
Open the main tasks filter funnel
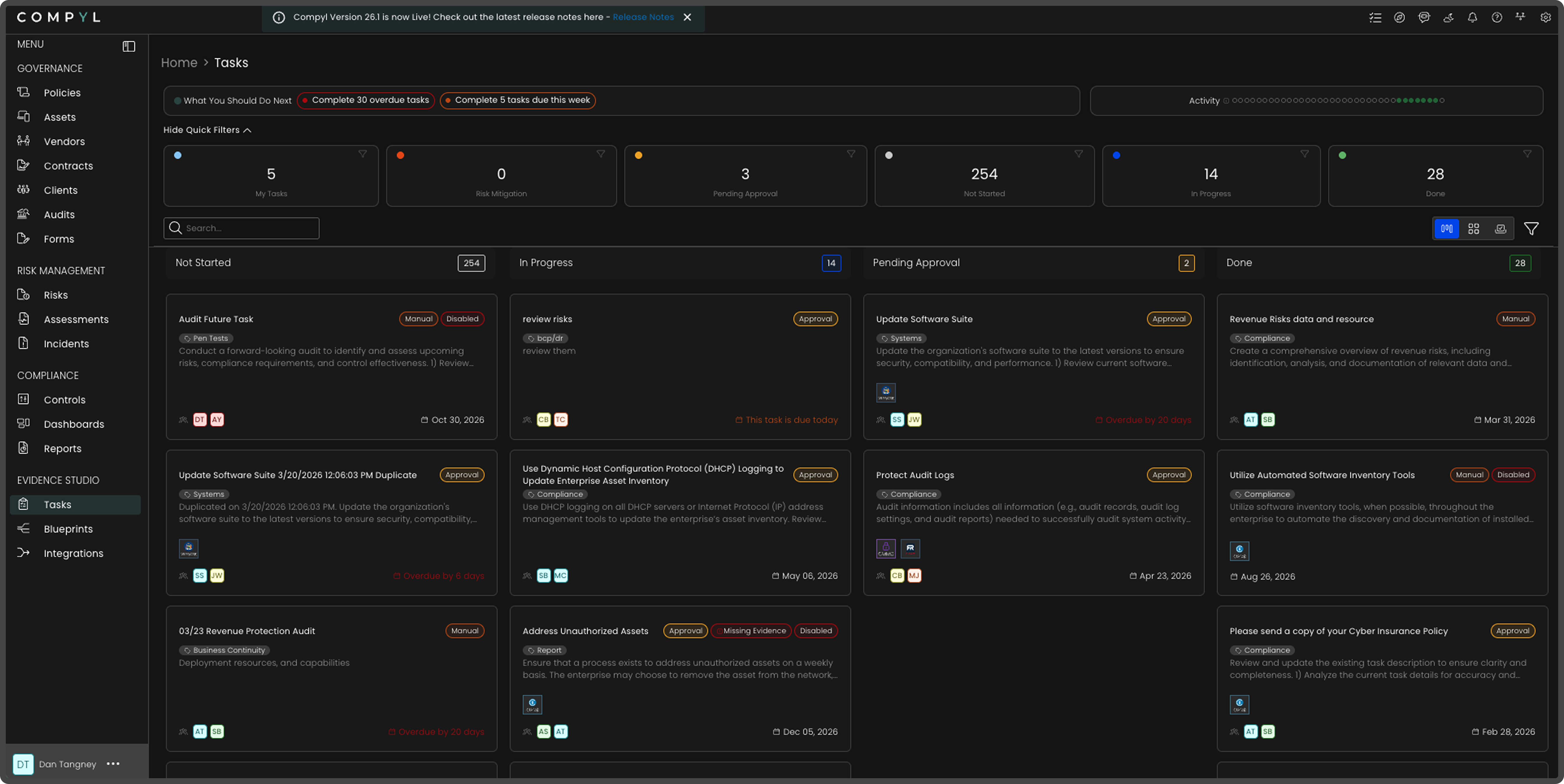pos(1531,229)
